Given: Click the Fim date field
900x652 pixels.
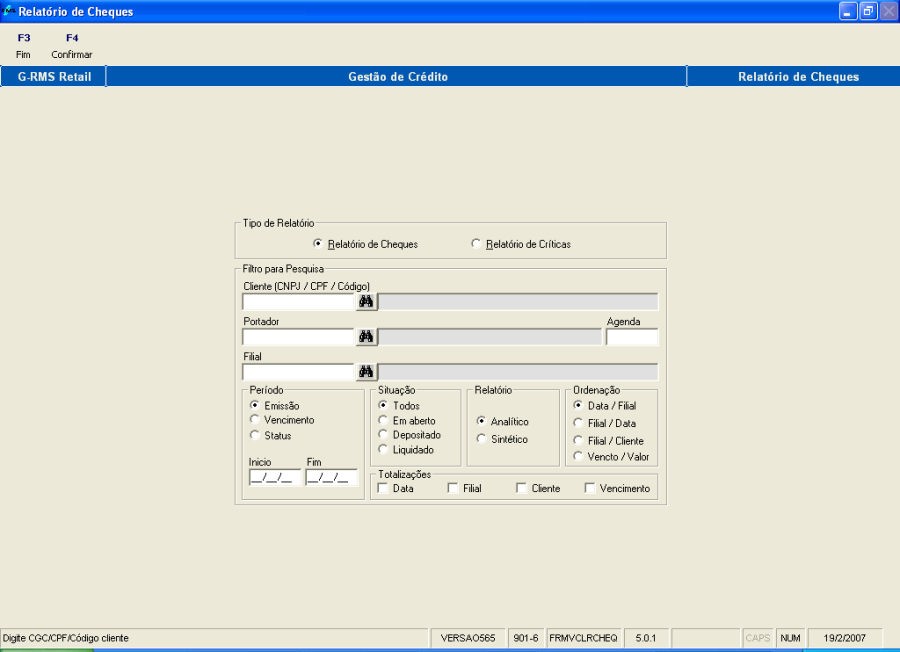Looking at the screenshot, I should 331,478.
